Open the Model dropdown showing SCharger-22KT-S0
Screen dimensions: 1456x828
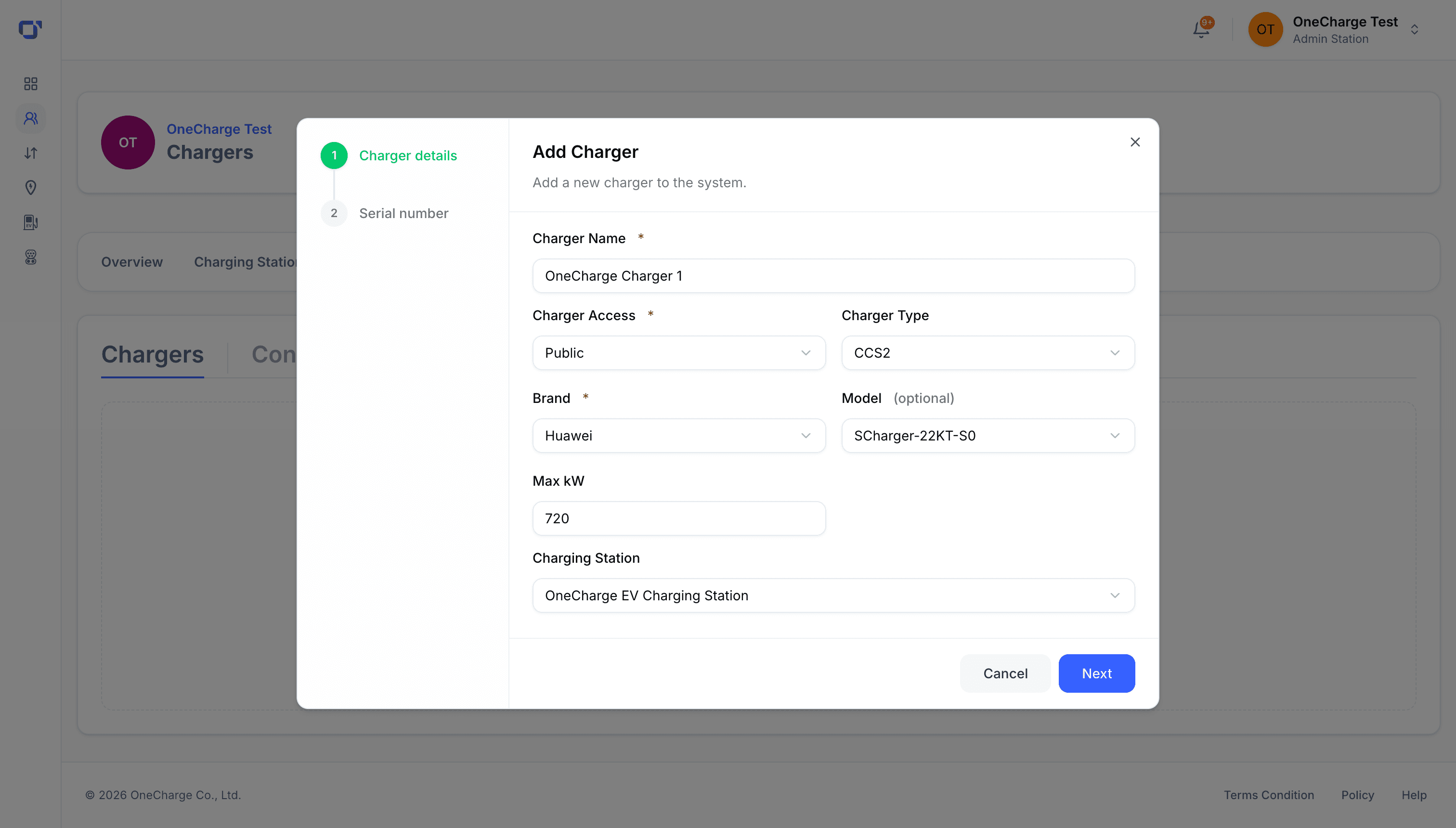[x=988, y=436]
